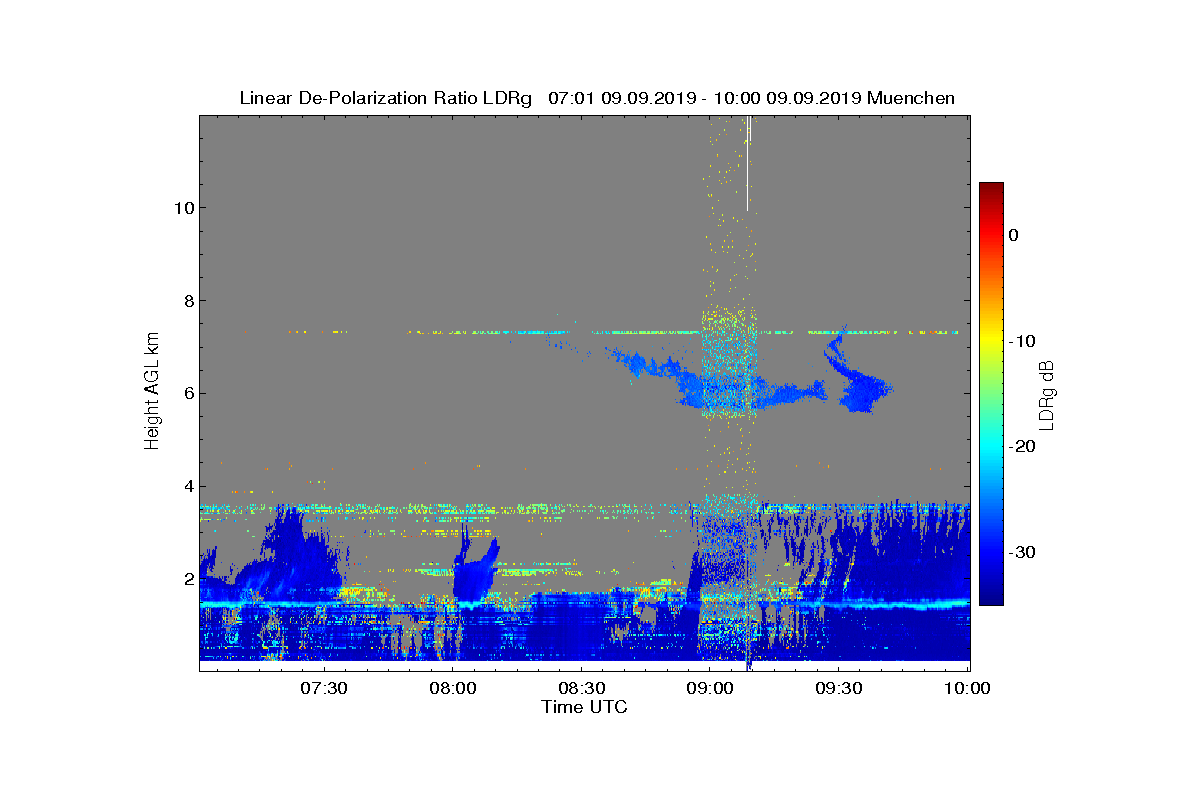
Task: Click the colorbar value -10
Action: pos(1022,341)
